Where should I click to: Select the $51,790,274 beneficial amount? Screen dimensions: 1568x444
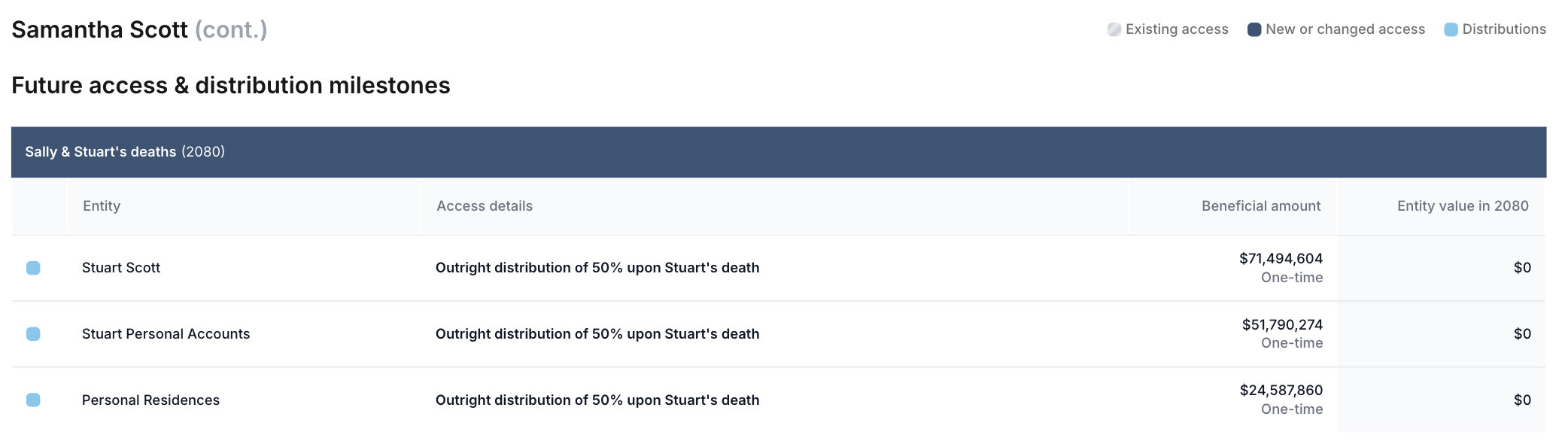tap(1282, 324)
